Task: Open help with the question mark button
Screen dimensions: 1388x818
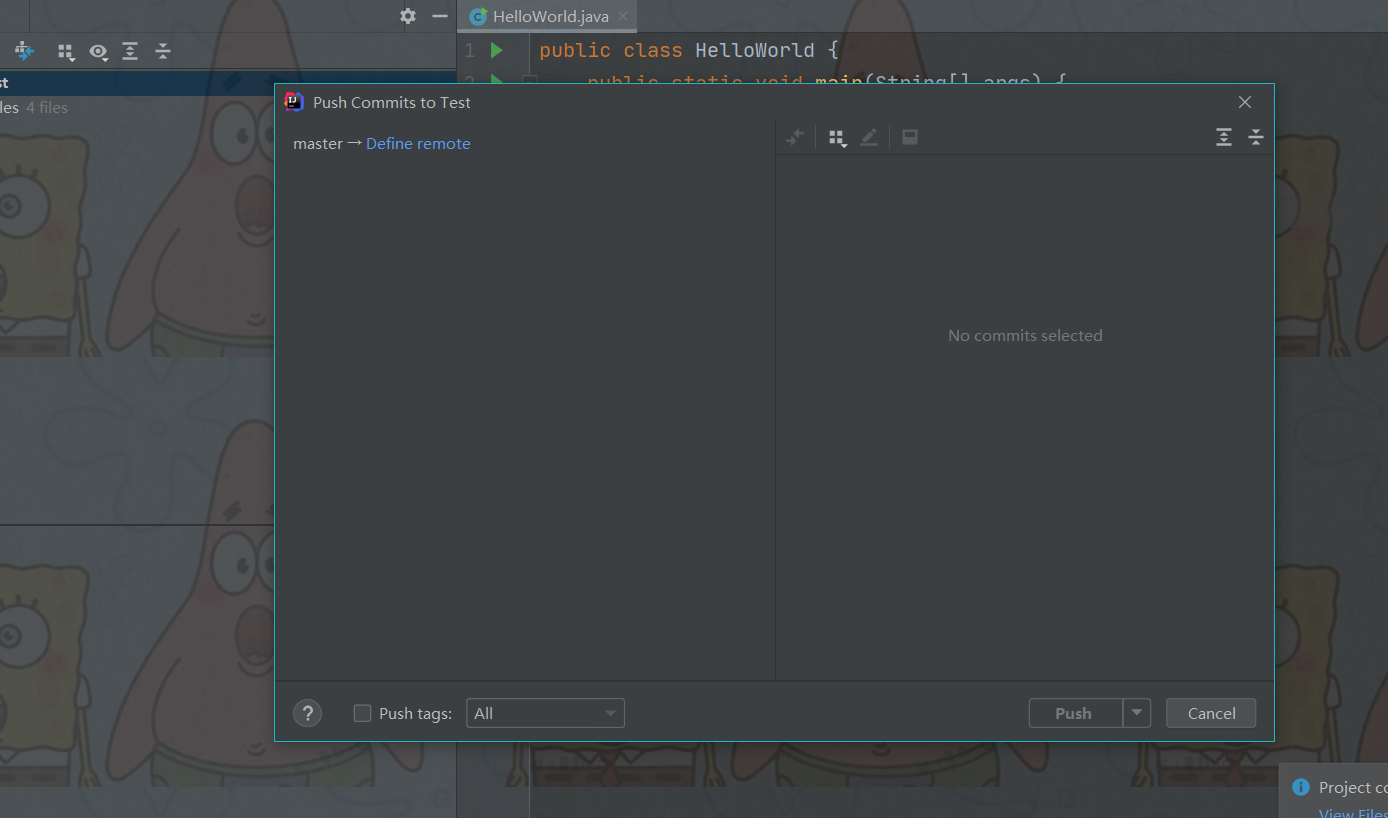Action: [307, 713]
